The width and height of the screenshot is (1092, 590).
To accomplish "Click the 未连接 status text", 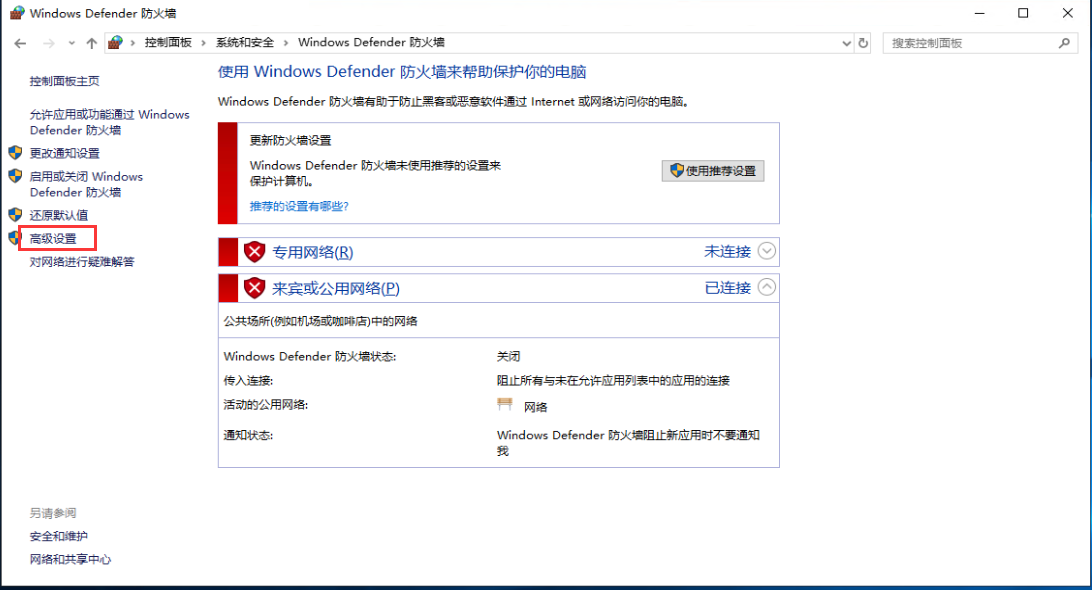I will (727, 251).
